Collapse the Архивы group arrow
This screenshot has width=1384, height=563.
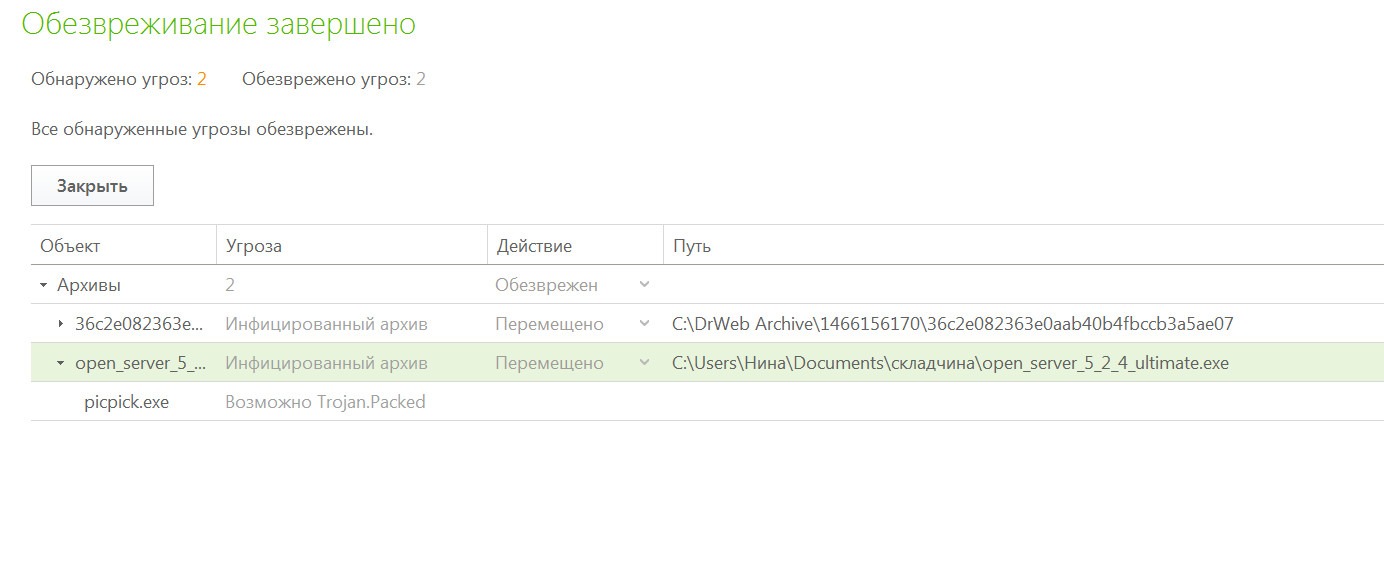43,285
